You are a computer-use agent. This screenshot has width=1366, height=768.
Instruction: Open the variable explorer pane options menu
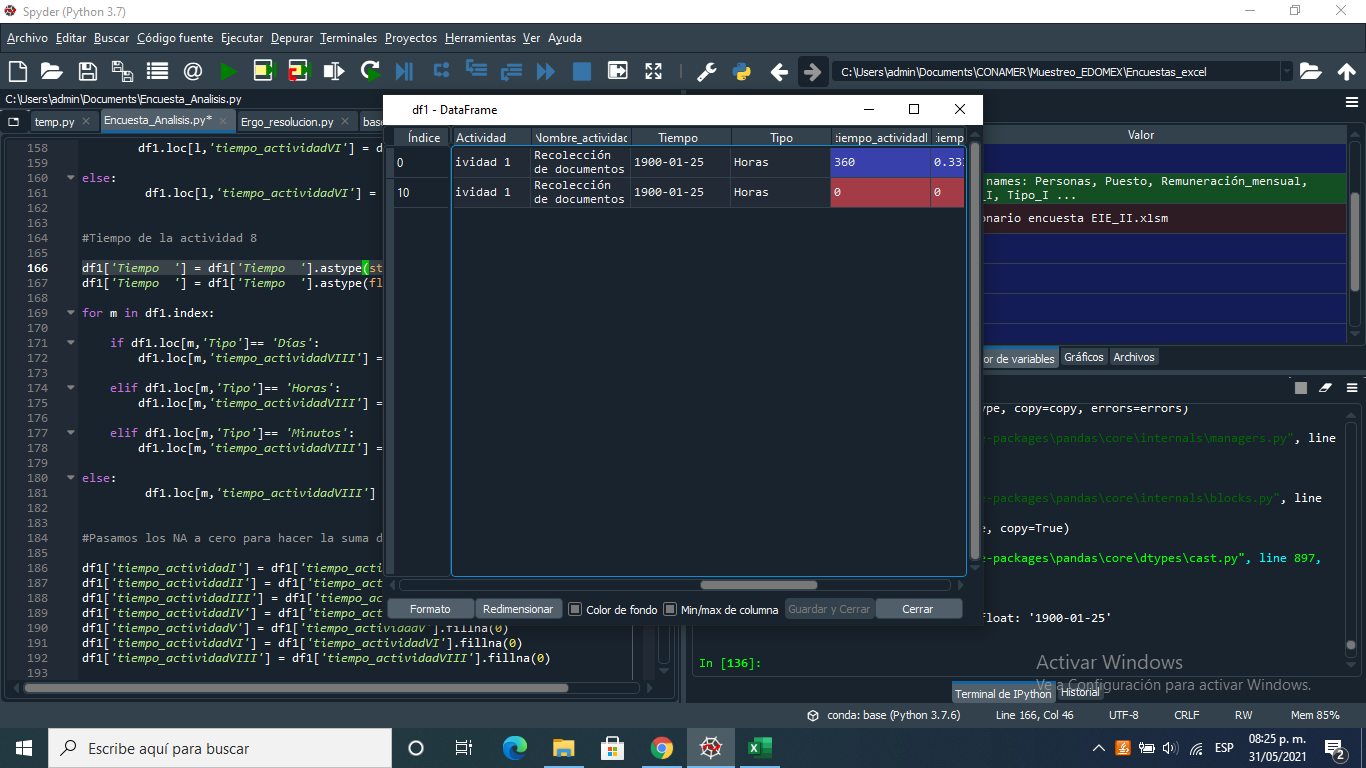point(1352,102)
